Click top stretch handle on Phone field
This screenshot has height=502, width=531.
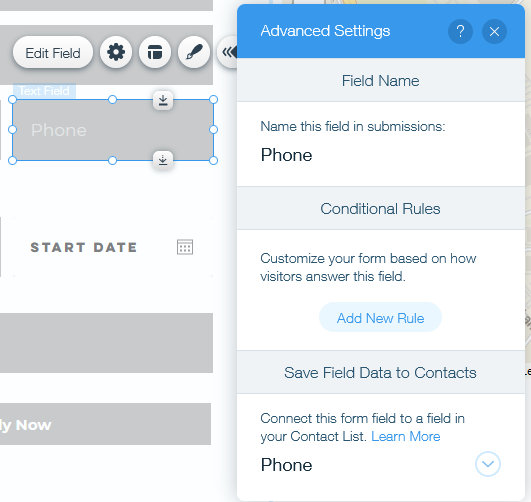point(163,100)
